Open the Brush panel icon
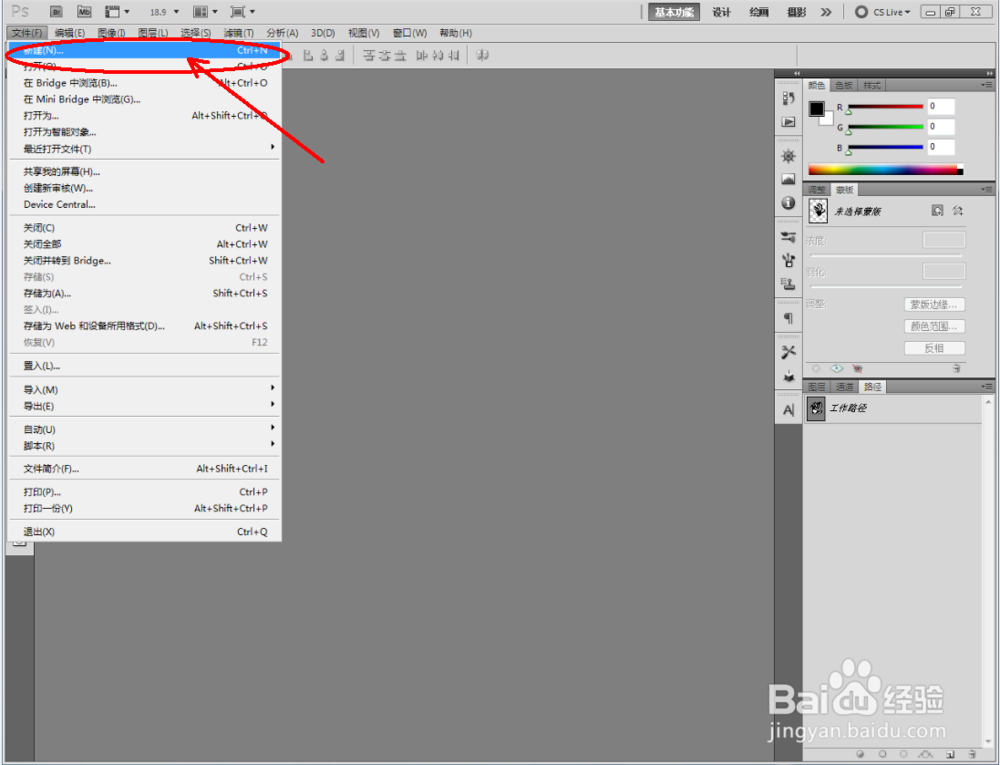 click(x=788, y=260)
